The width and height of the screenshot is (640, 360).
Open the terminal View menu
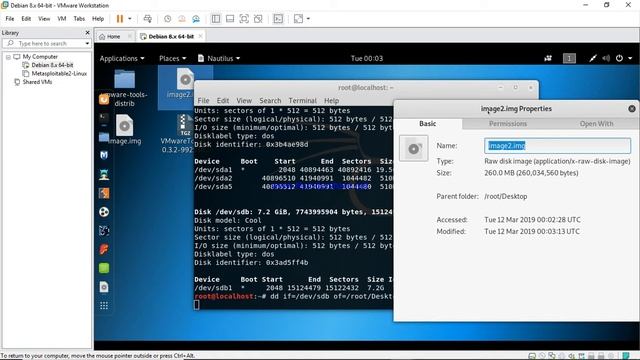point(244,100)
